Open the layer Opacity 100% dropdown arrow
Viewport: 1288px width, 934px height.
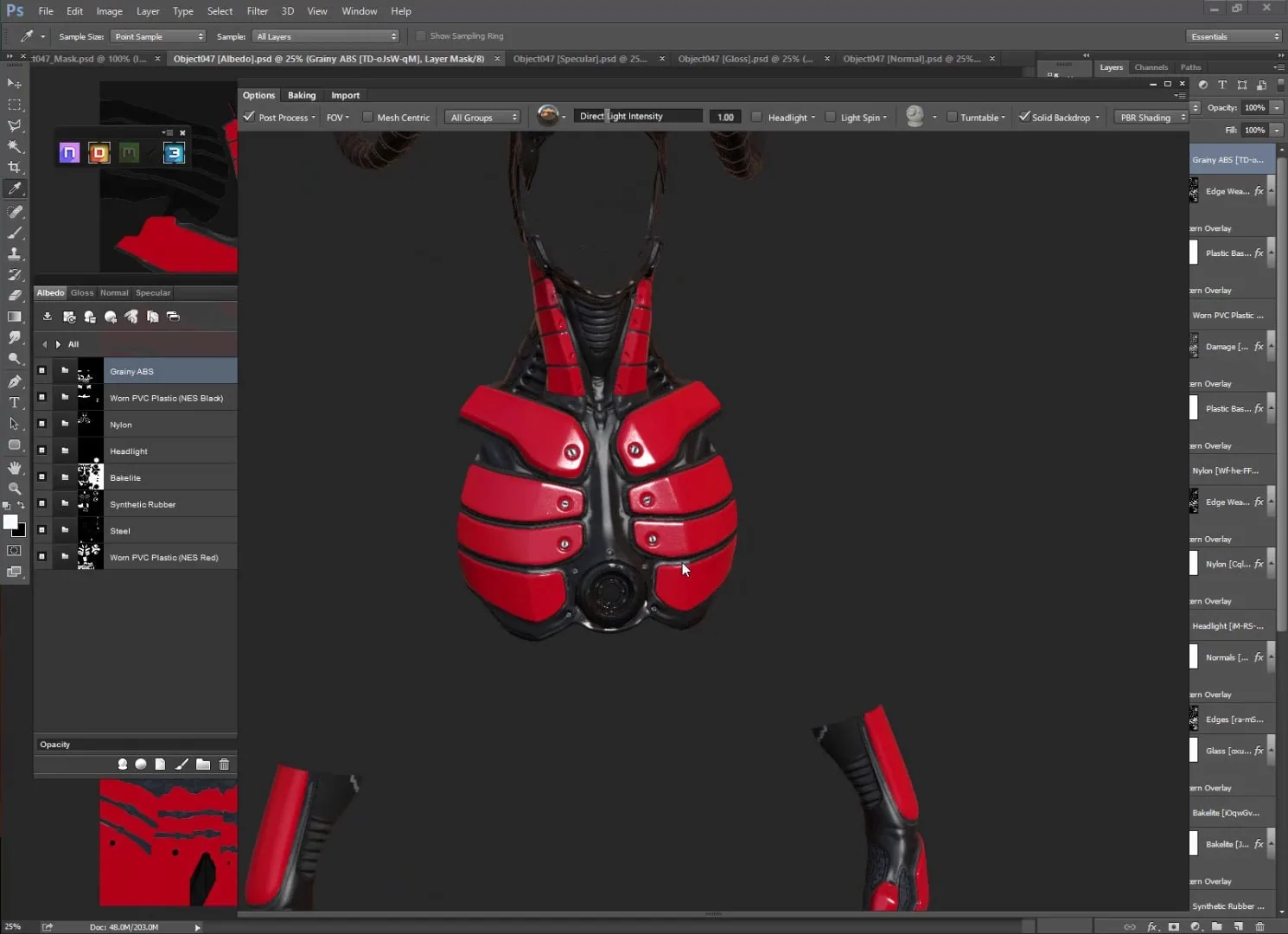tap(1277, 108)
